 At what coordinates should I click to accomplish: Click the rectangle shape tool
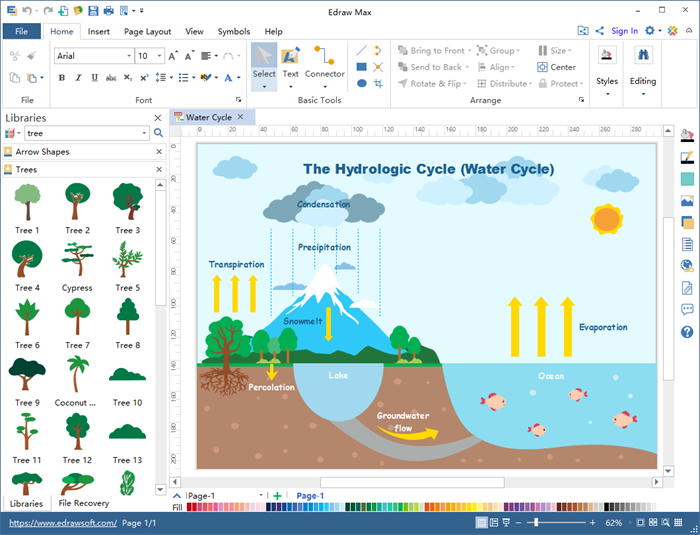tap(361, 67)
